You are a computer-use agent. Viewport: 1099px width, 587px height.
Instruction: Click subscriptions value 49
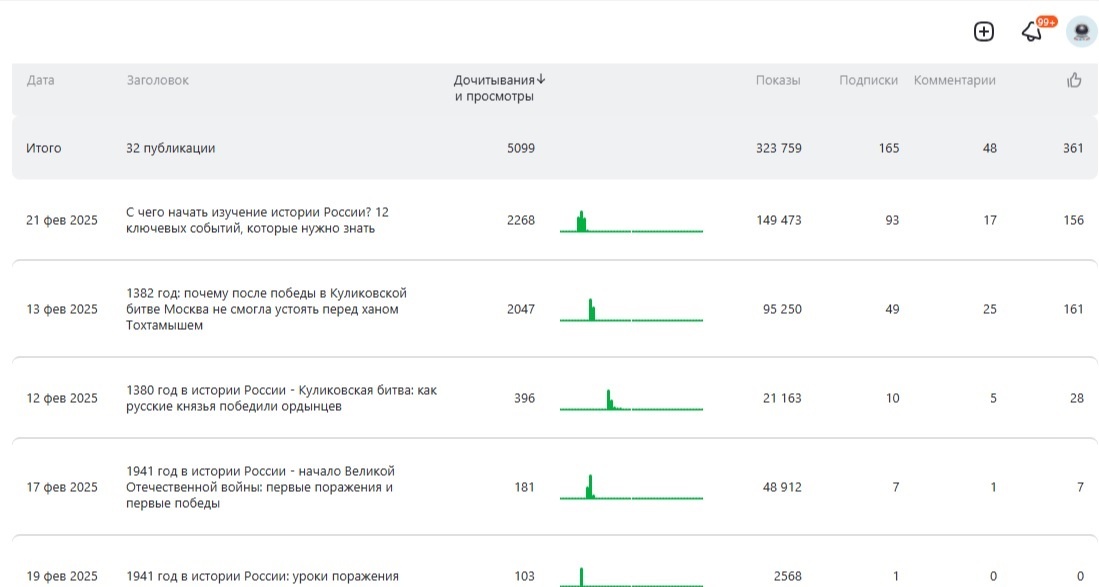892,309
